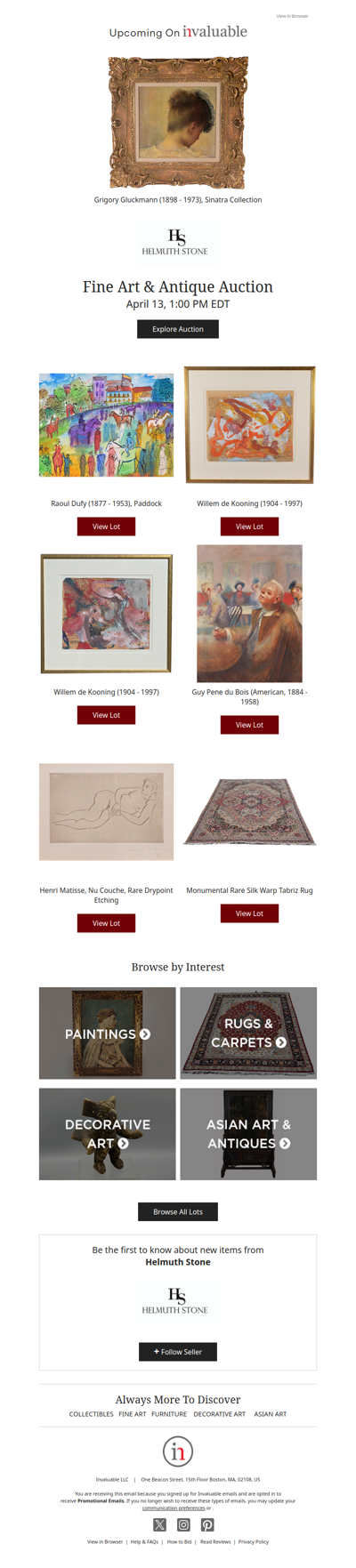
Task: Open the X (Twitter) social icon
Action: point(159,1524)
